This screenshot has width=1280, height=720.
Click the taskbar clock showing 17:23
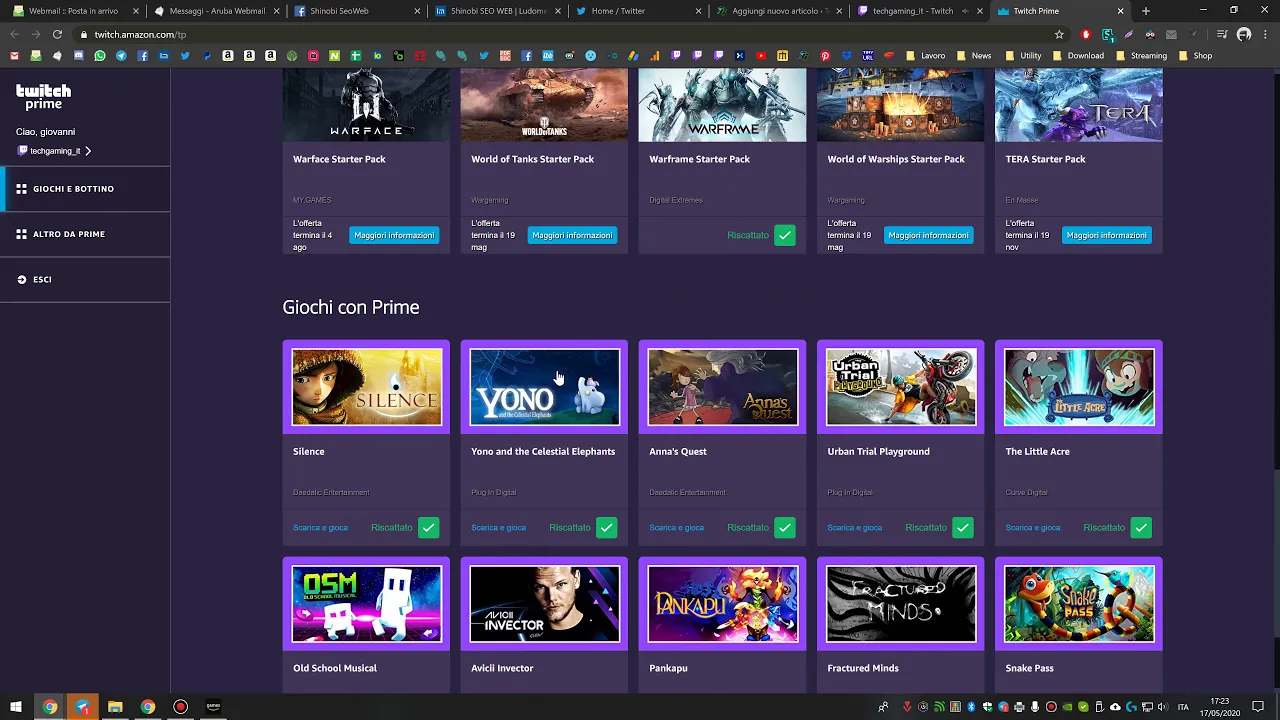(1219, 707)
